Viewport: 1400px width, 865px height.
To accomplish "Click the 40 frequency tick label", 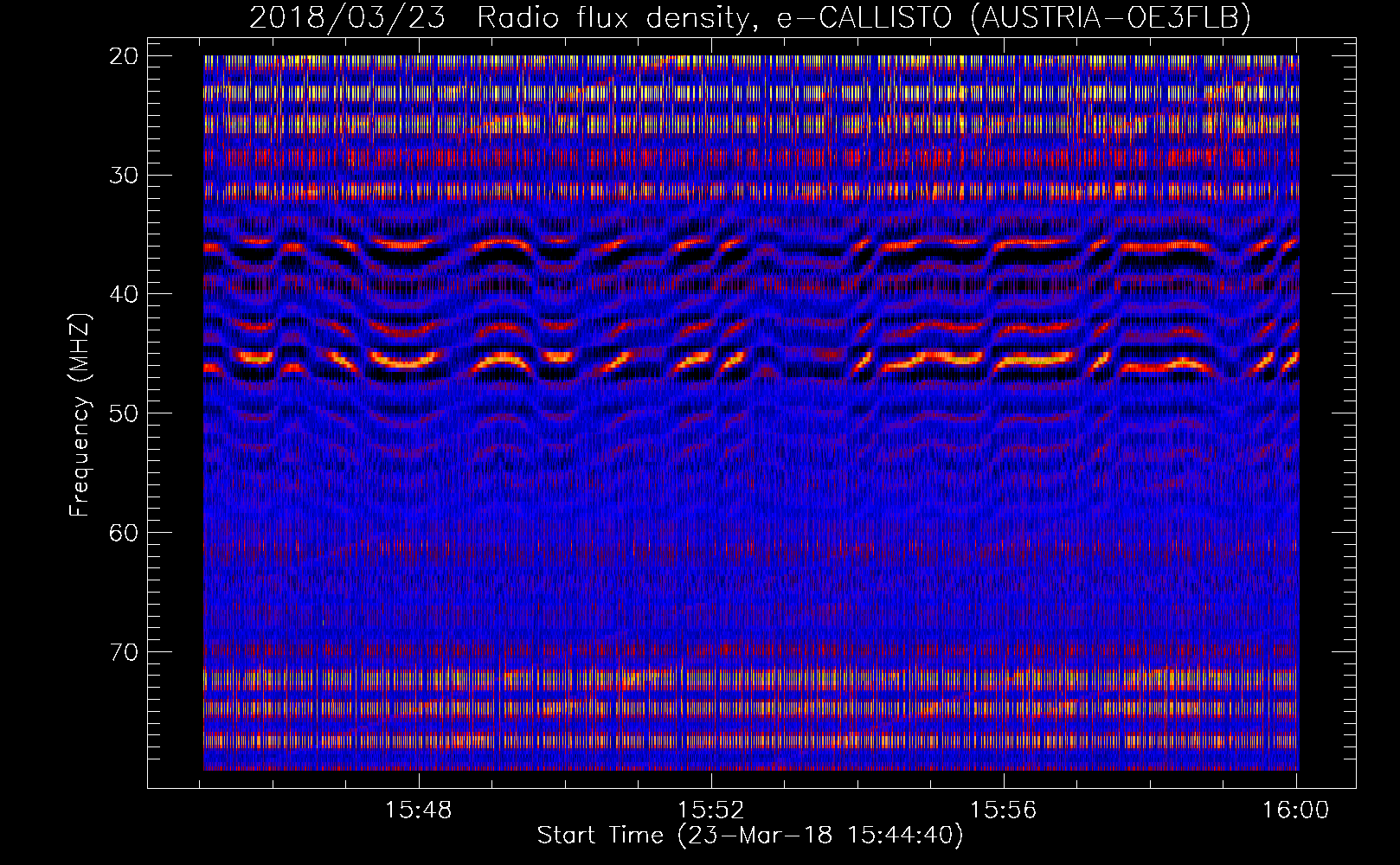I will pos(125,294).
